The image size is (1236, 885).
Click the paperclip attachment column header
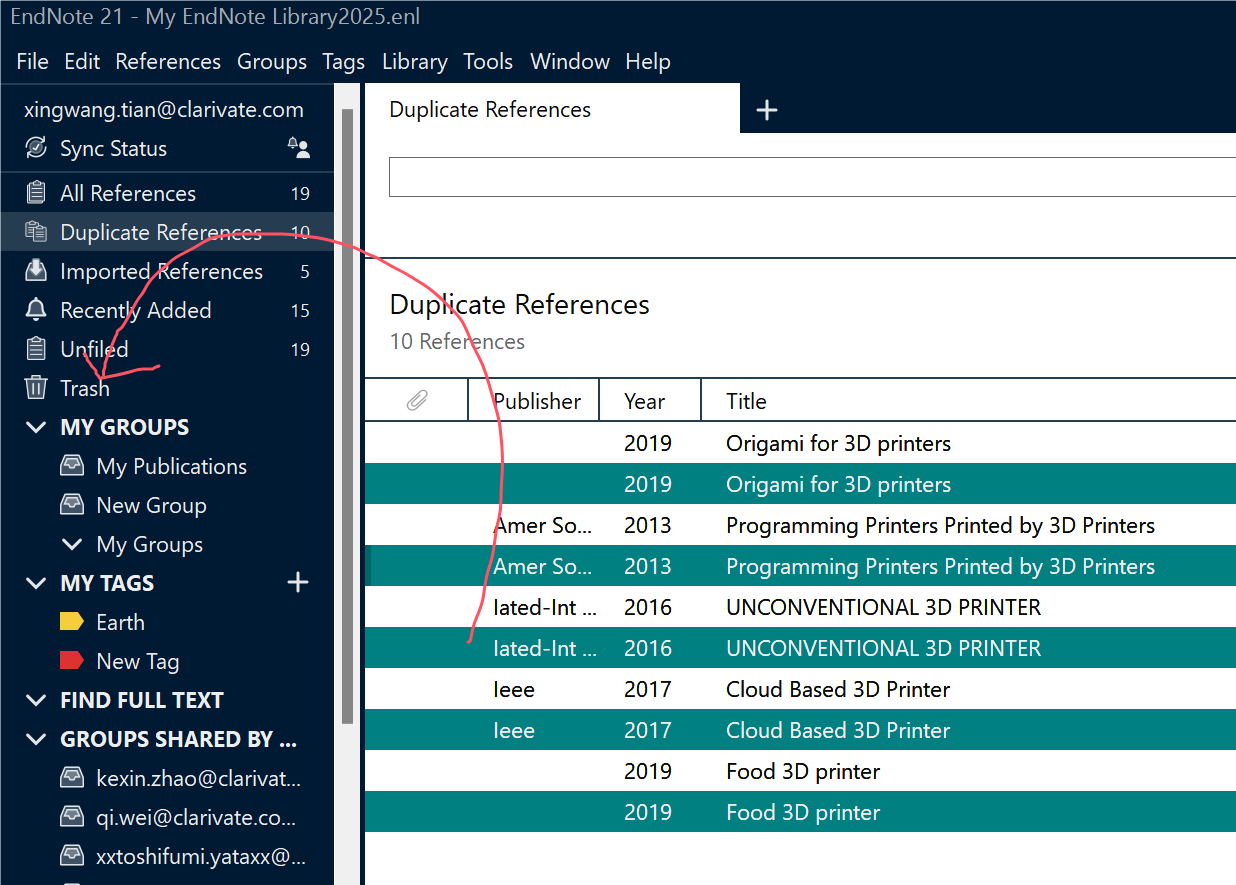416,400
